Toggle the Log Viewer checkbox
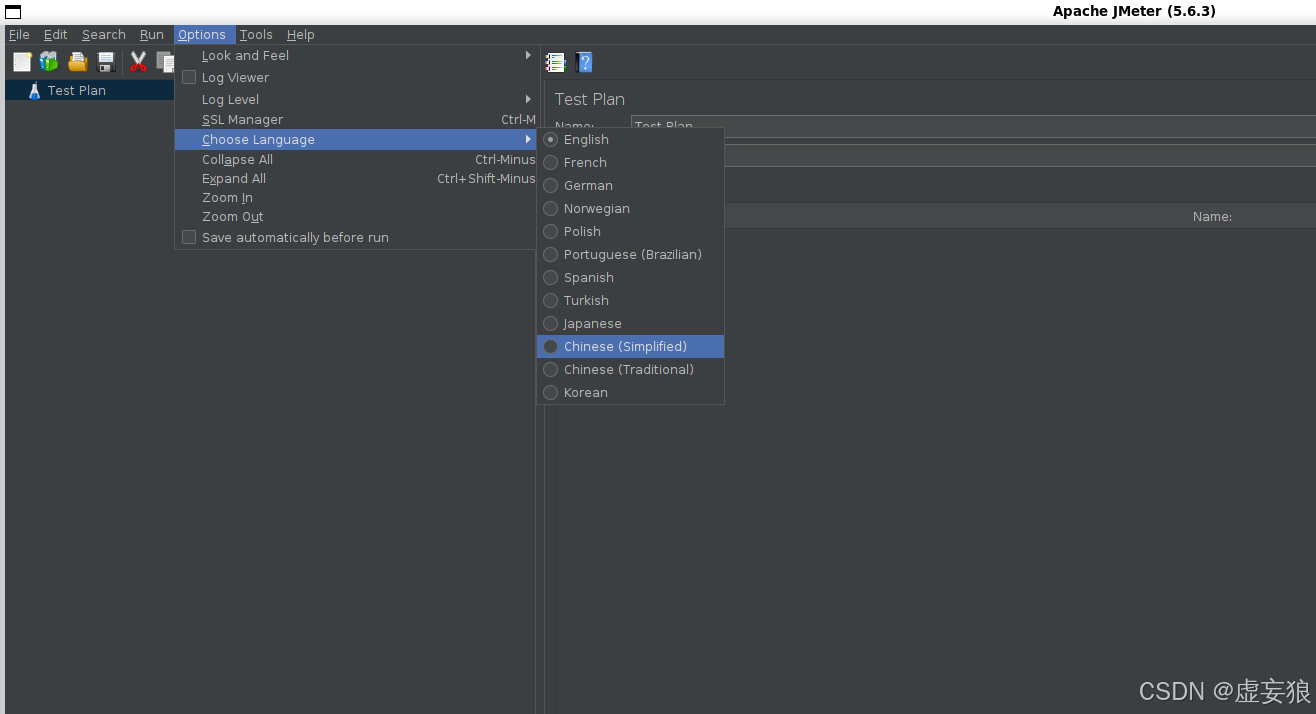Screen dimensions: 1316x714 pos(189,77)
